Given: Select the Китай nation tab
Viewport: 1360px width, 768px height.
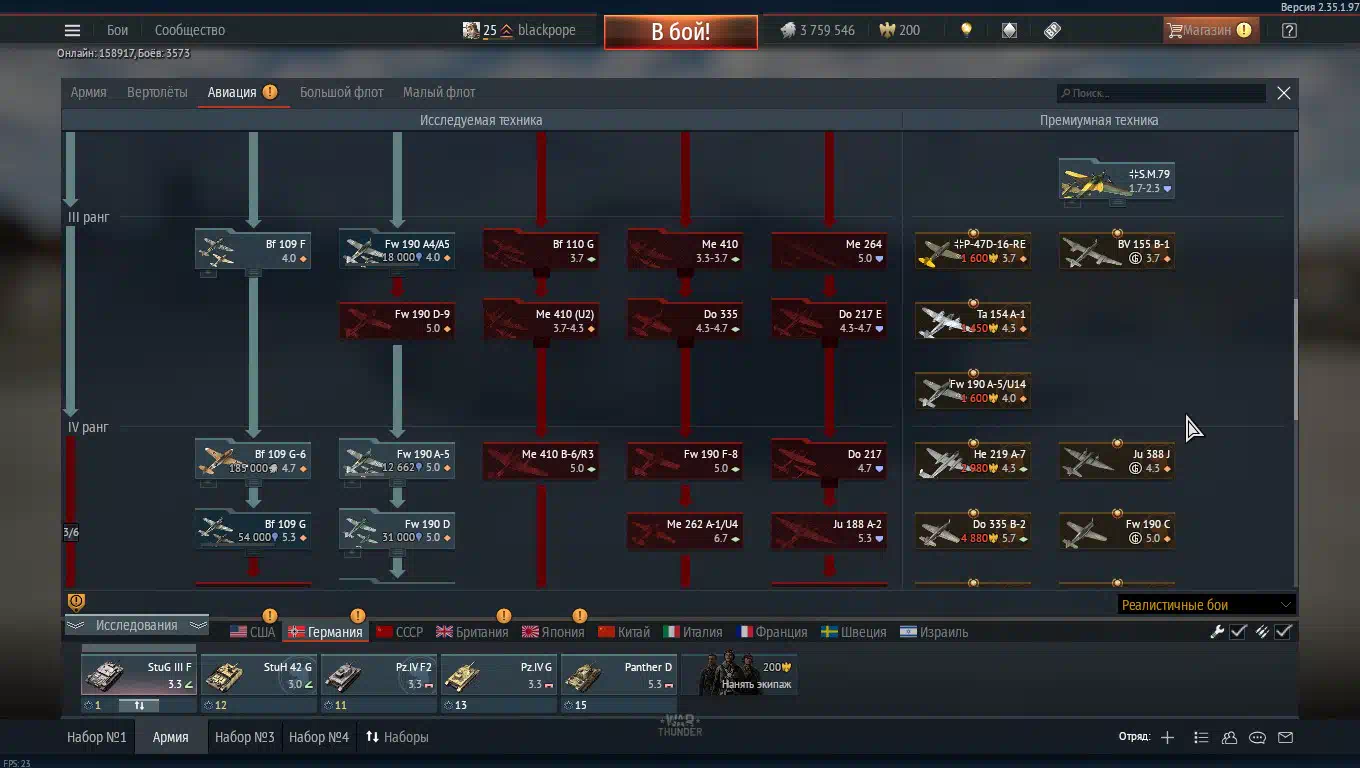Looking at the screenshot, I should click(624, 632).
